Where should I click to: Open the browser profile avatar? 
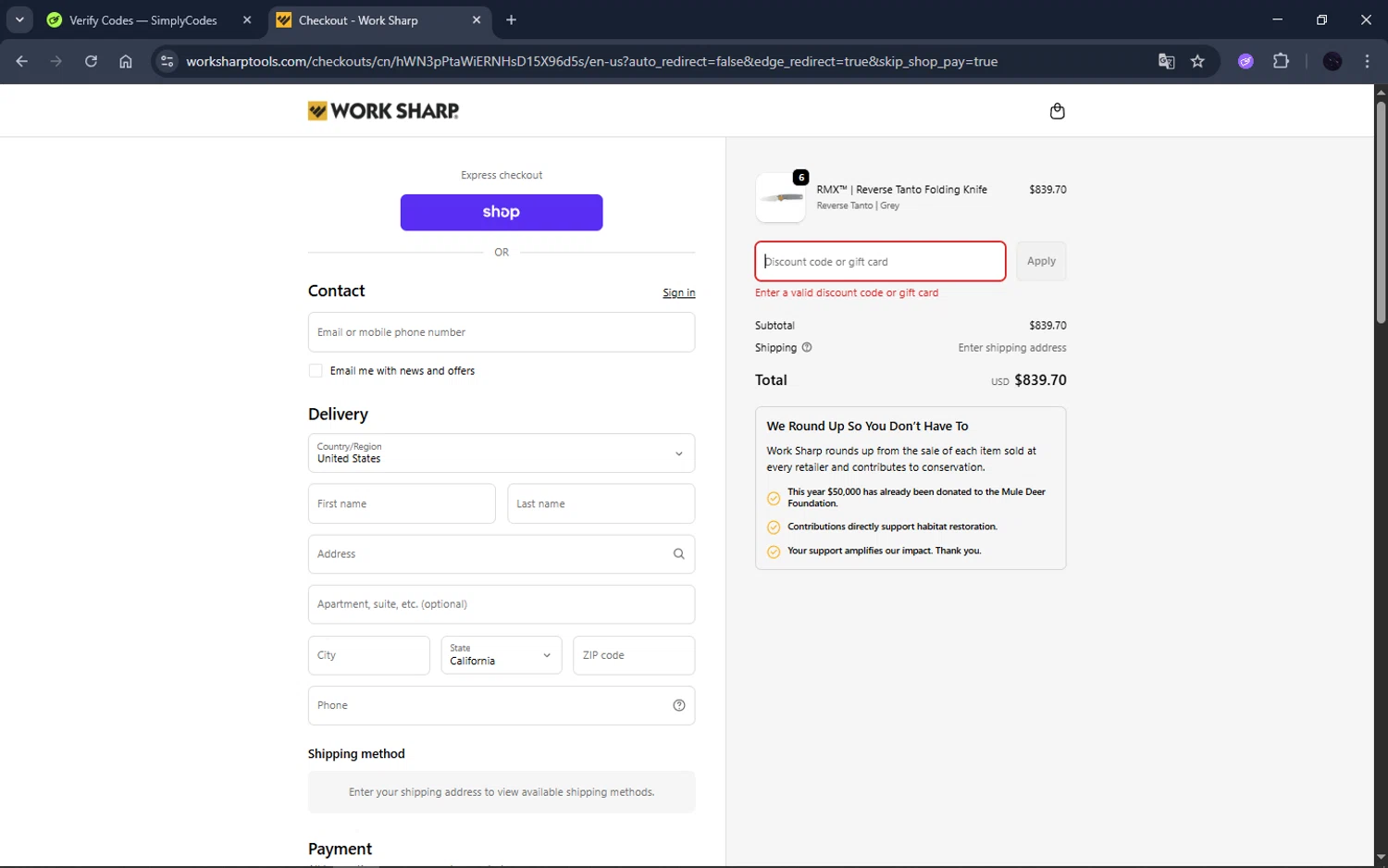pyautogui.click(x=1332, y=61)
